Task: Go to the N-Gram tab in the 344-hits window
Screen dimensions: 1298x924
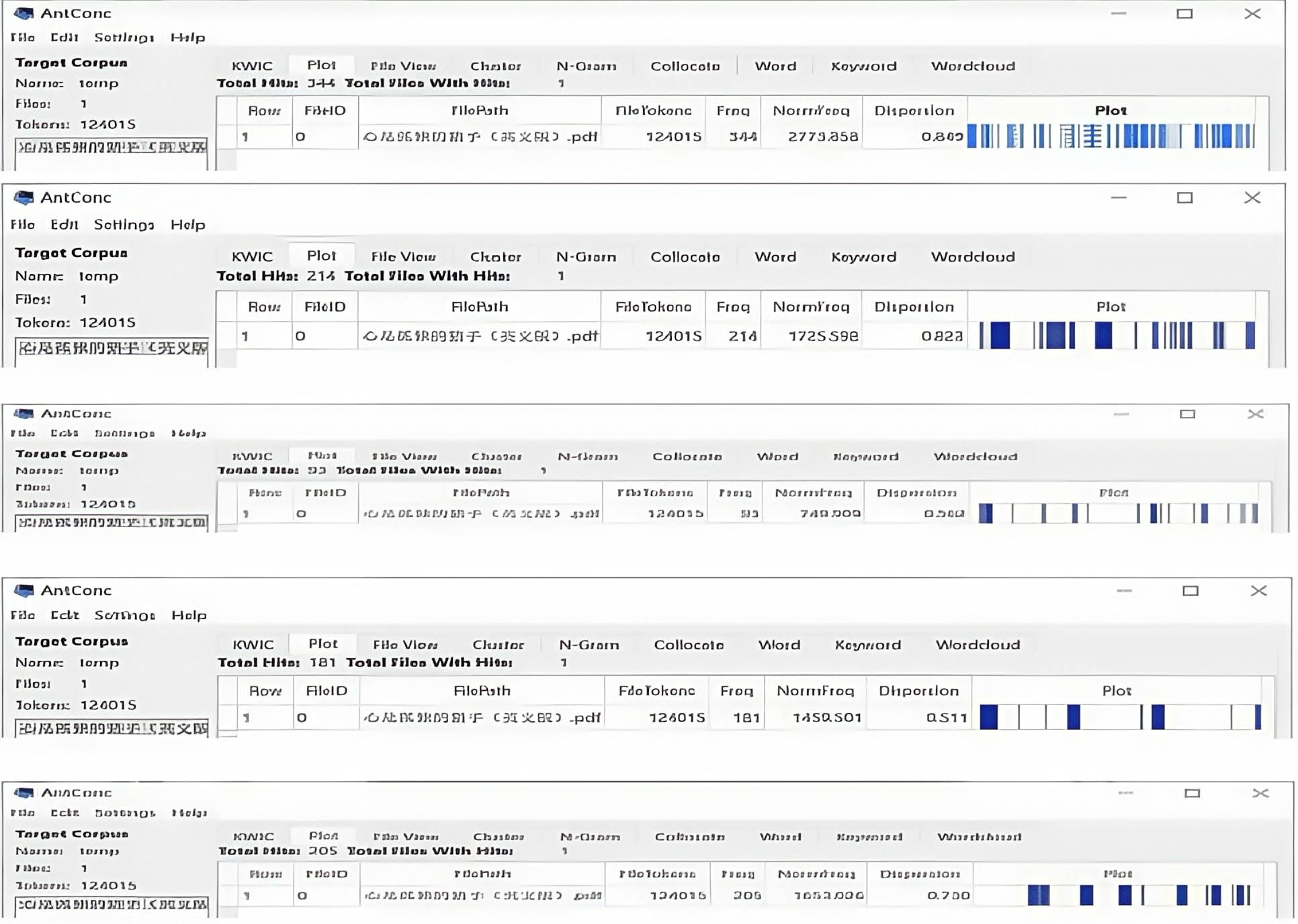Action: coord(586,66)
